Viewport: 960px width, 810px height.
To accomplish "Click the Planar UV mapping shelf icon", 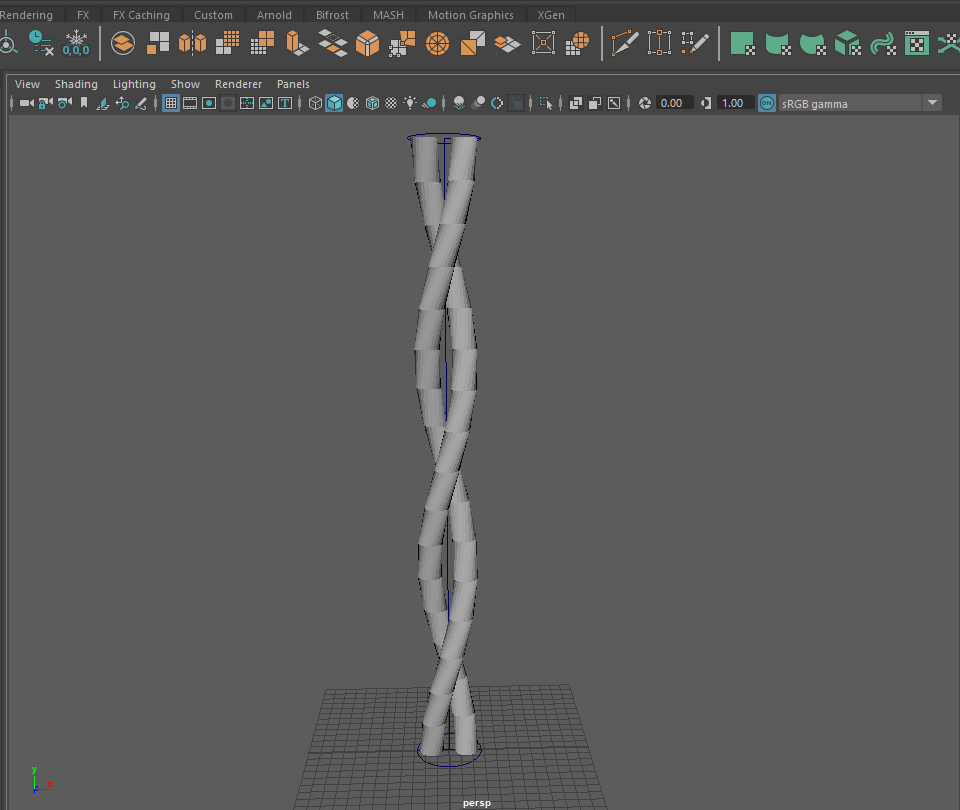I will pyautogui.click(x=741, y=43).
